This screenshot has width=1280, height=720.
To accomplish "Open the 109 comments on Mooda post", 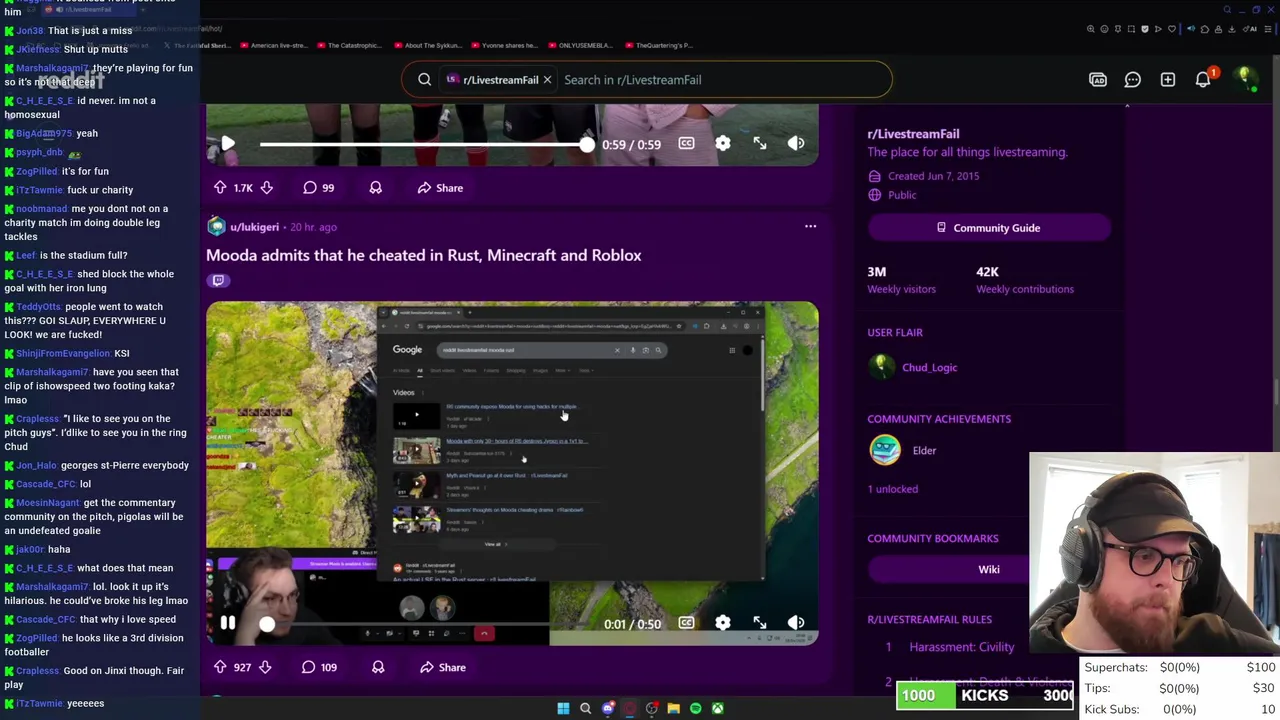I will pos(320,667).
